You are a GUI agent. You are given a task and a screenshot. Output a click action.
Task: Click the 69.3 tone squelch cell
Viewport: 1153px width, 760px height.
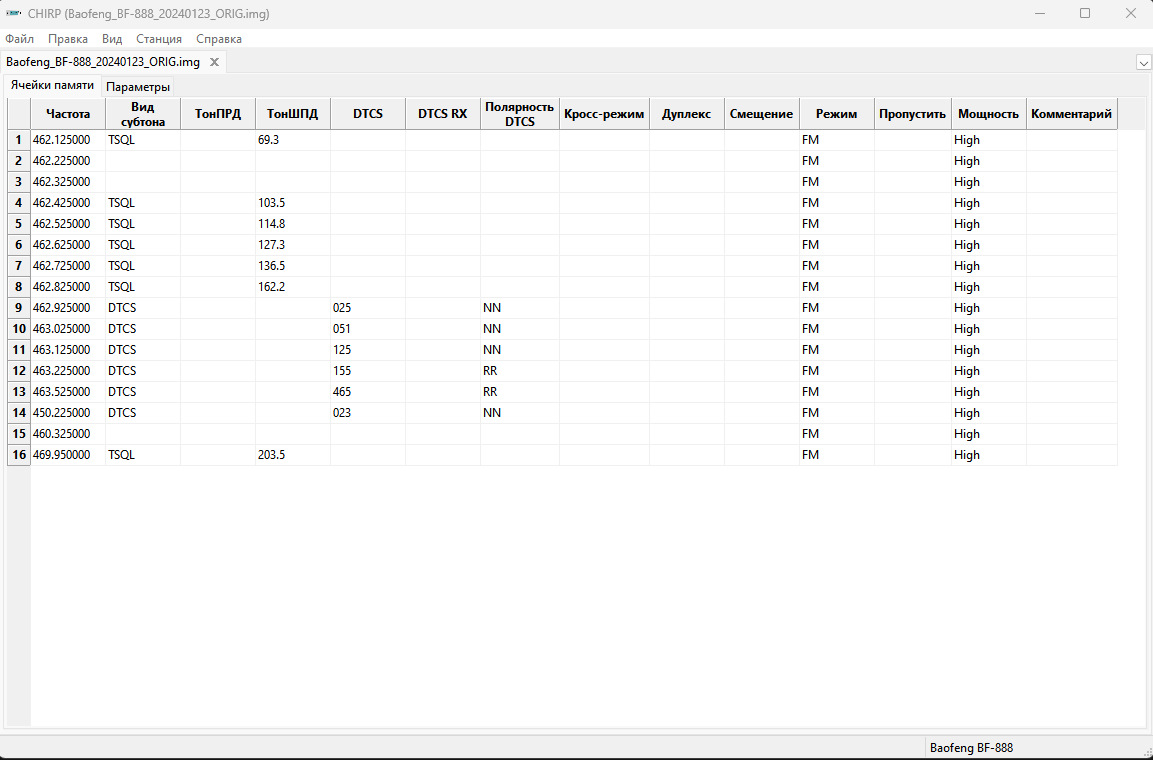(292, 140)
